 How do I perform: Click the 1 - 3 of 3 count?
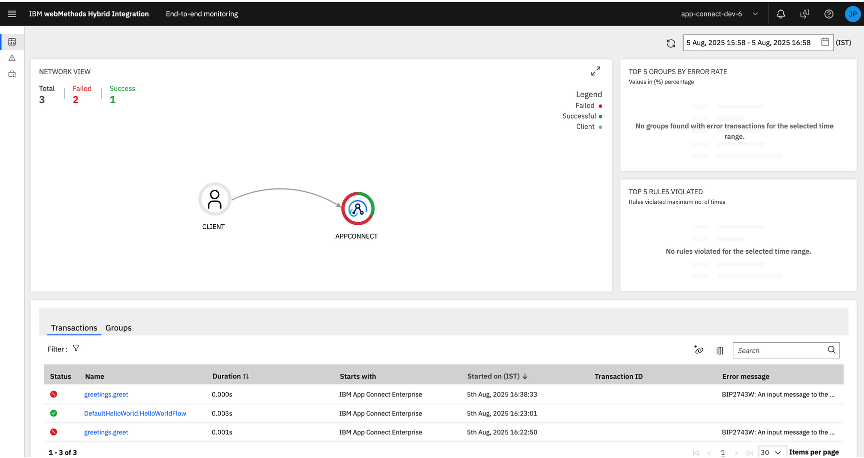point(63,452)
